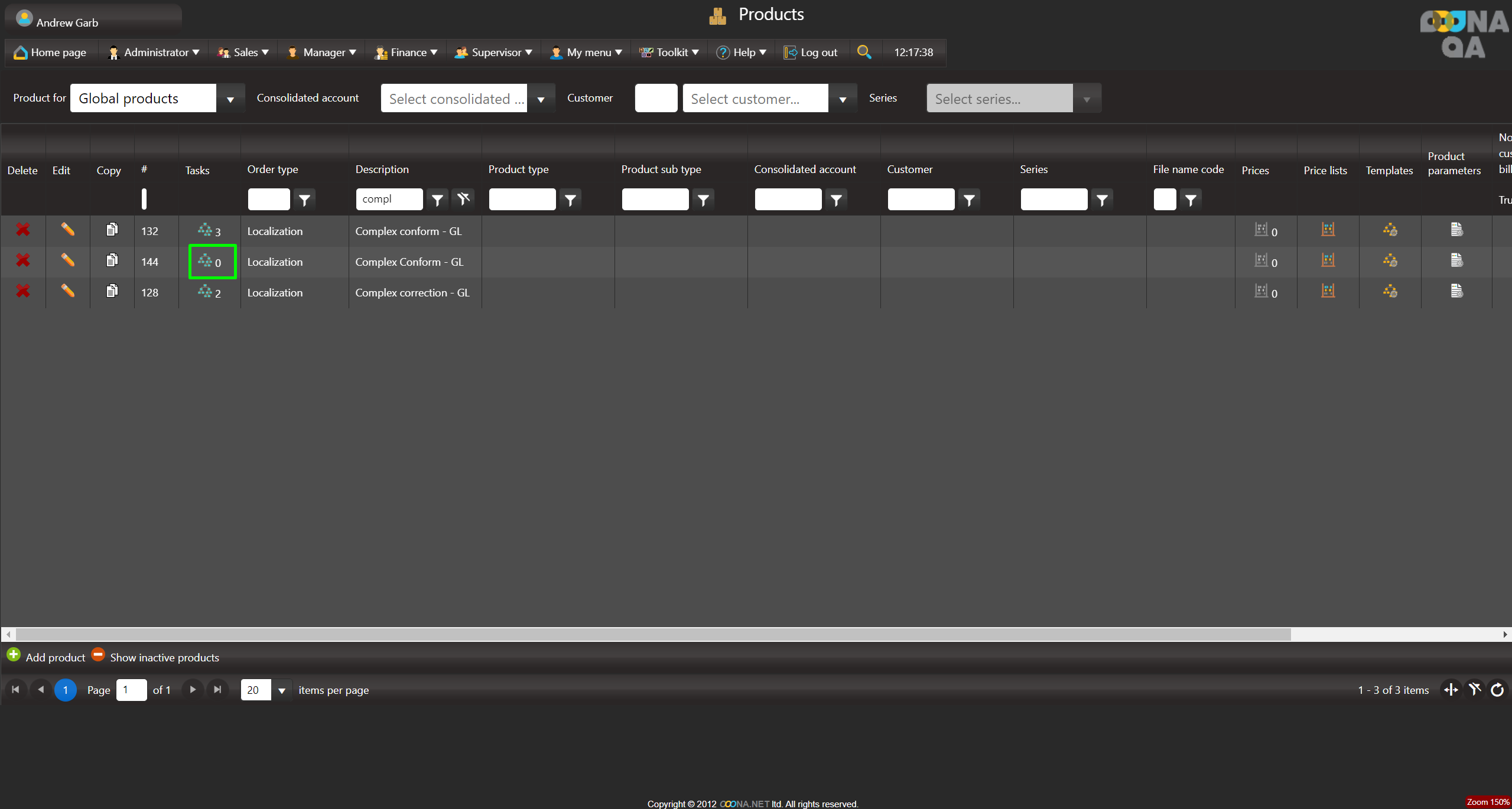
Task: Expand the Product for dropdown
Action: pos(230,99)
